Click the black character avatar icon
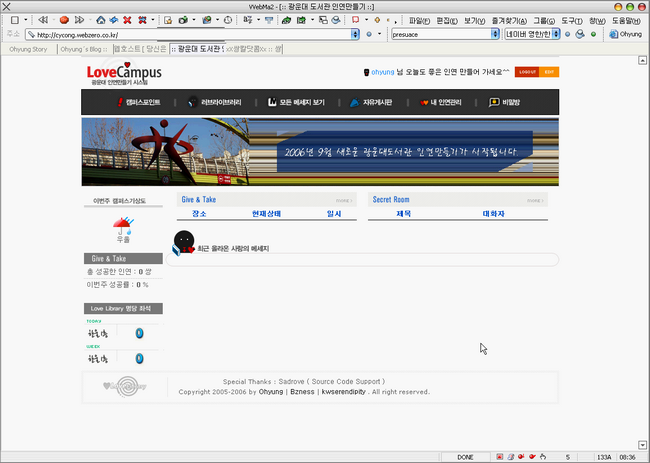 coord(184,241)
